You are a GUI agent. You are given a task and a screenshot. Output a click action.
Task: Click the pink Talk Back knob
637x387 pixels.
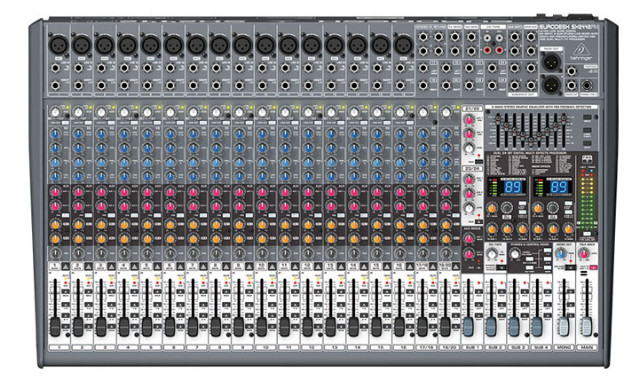(584, 254)
